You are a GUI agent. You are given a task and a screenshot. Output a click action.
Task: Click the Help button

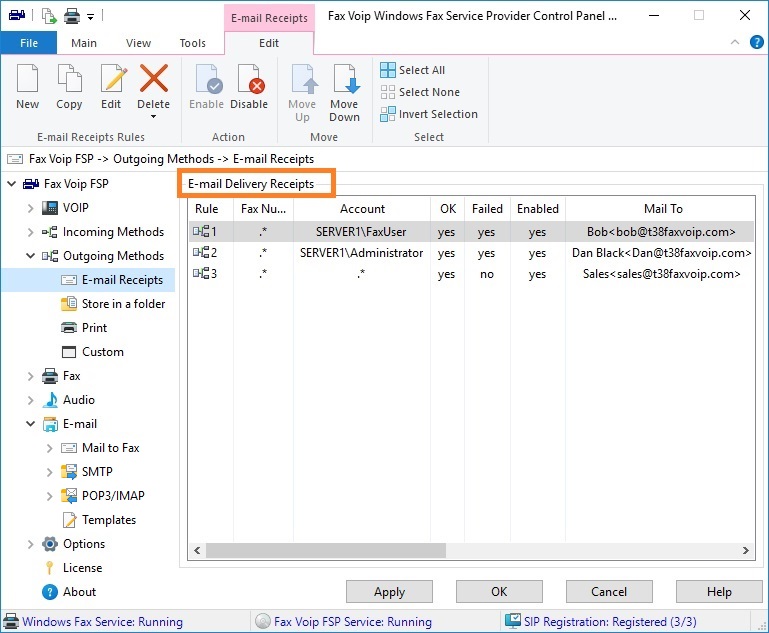(x=719, y=592)
